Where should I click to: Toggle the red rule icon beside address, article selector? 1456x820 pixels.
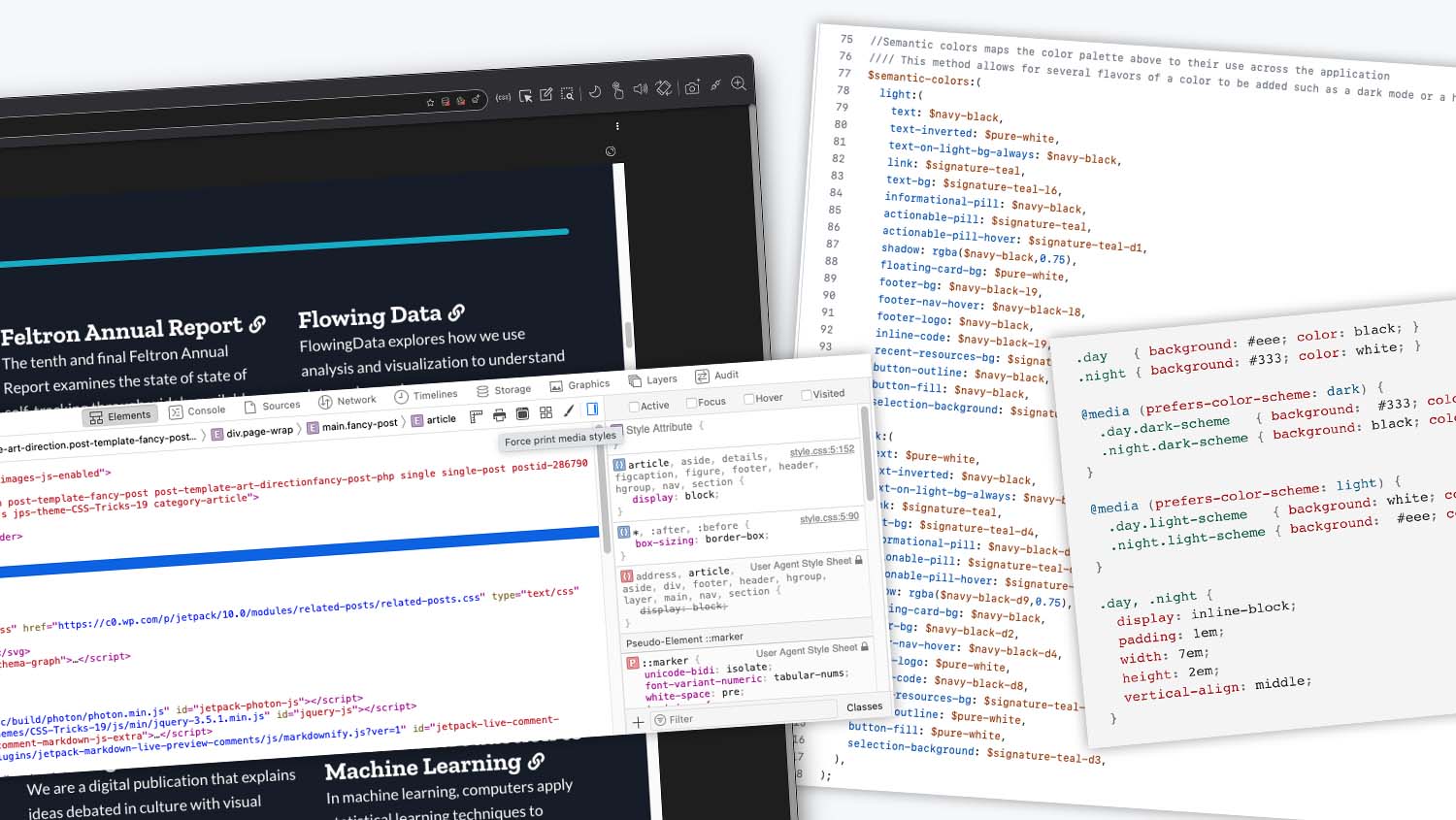pos(627,576)
